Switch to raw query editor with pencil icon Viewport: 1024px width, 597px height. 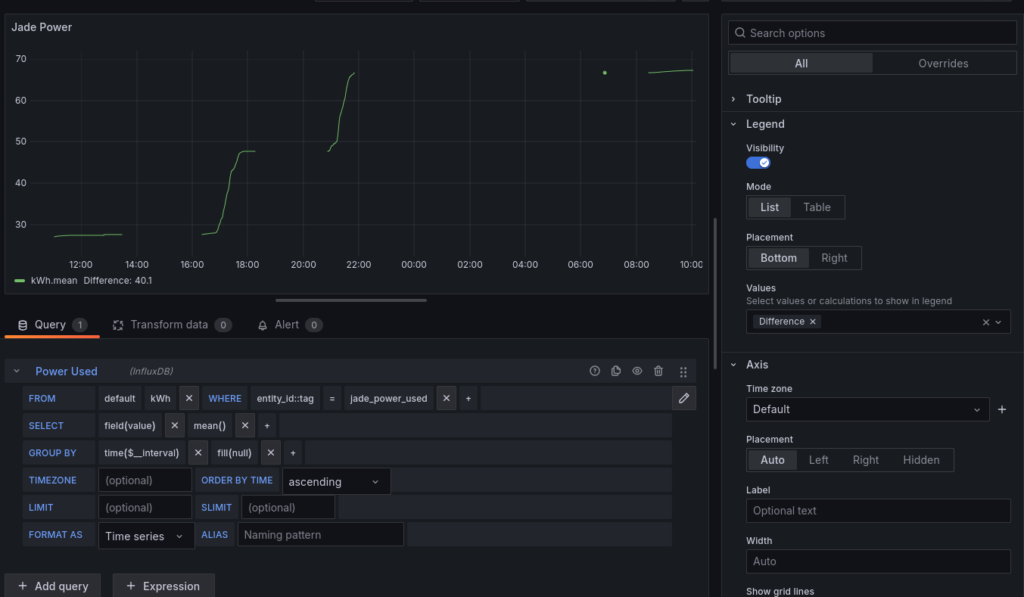(x=684, y=398)
